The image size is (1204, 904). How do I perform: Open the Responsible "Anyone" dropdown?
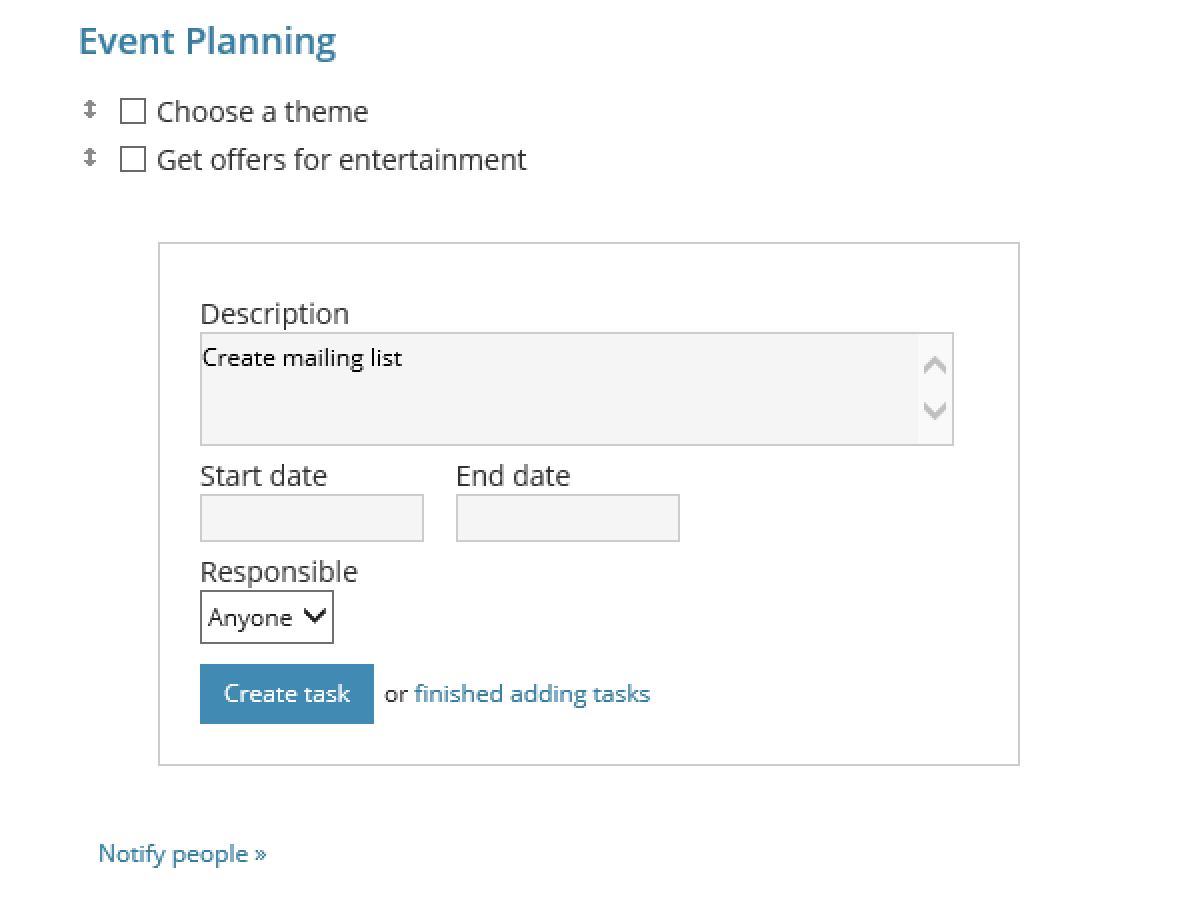click(x=267, y=617)
